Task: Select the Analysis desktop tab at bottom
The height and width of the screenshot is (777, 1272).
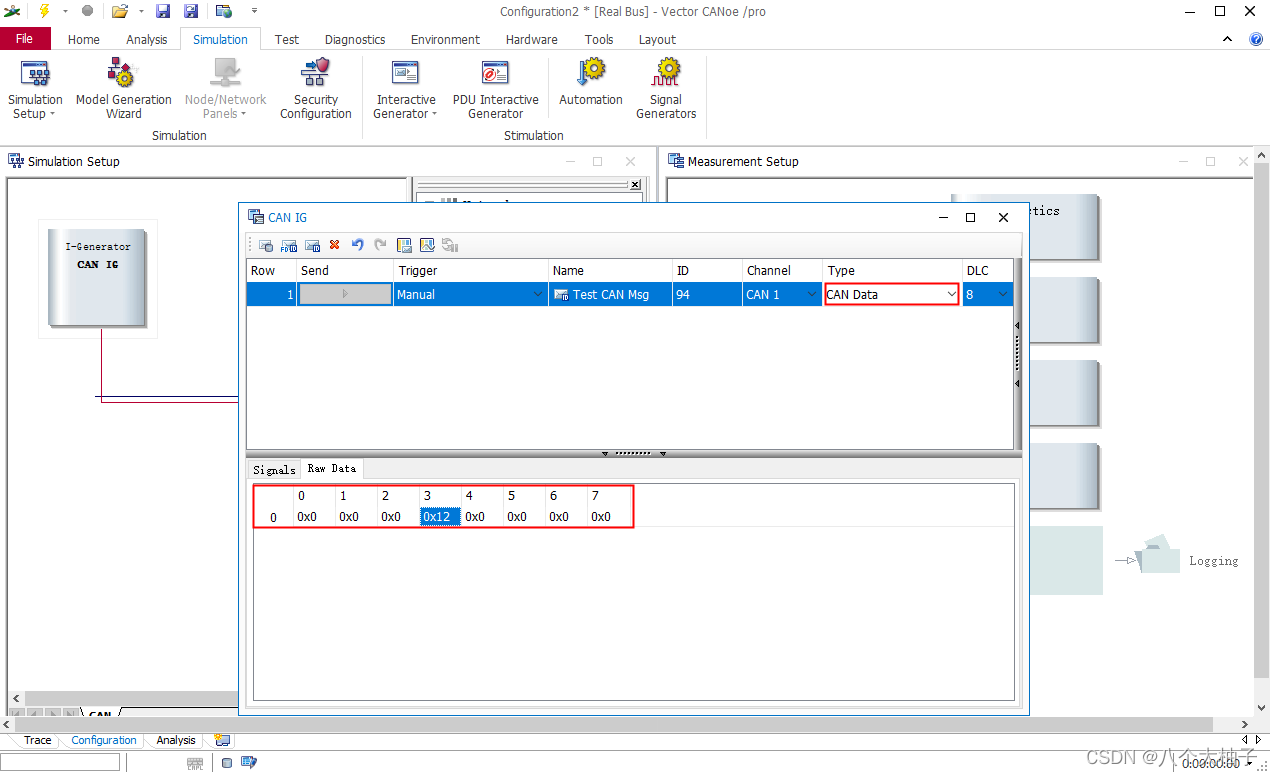Action: pyautogui.click(x=176, y=740)
